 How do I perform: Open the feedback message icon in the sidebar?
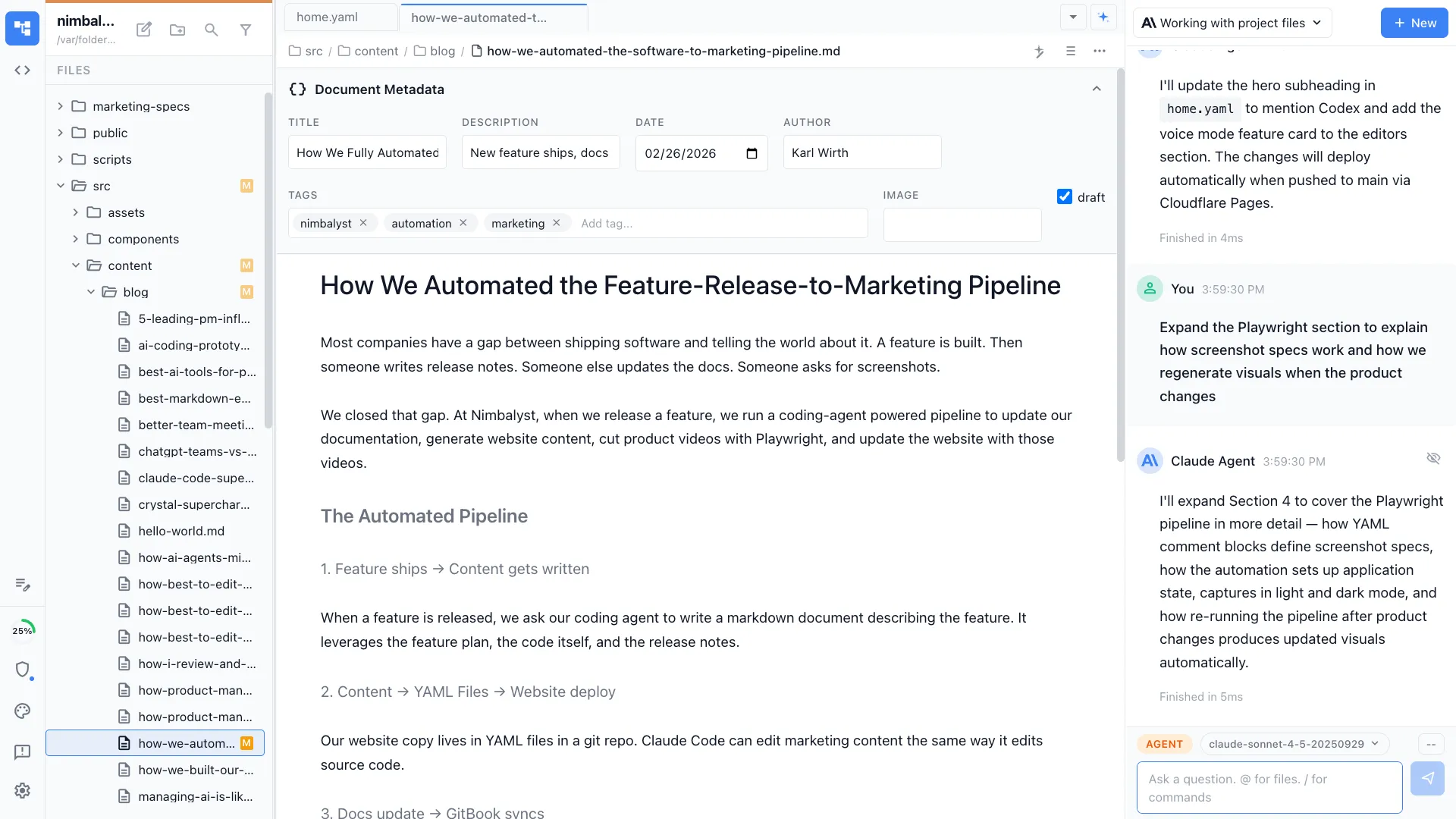[22, 752]
